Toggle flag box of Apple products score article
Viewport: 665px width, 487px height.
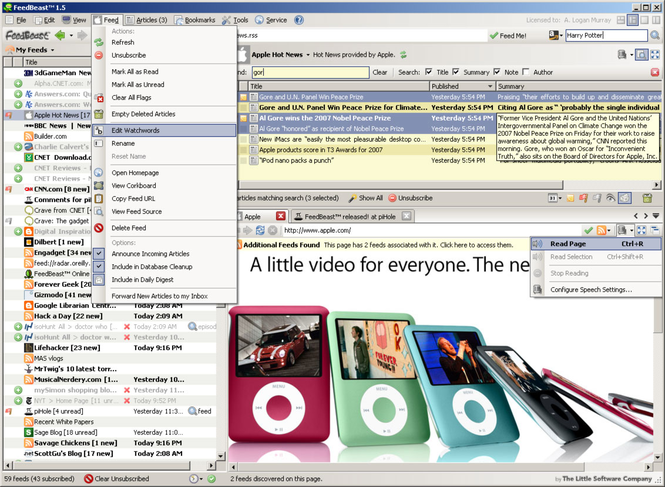(243, 150)
